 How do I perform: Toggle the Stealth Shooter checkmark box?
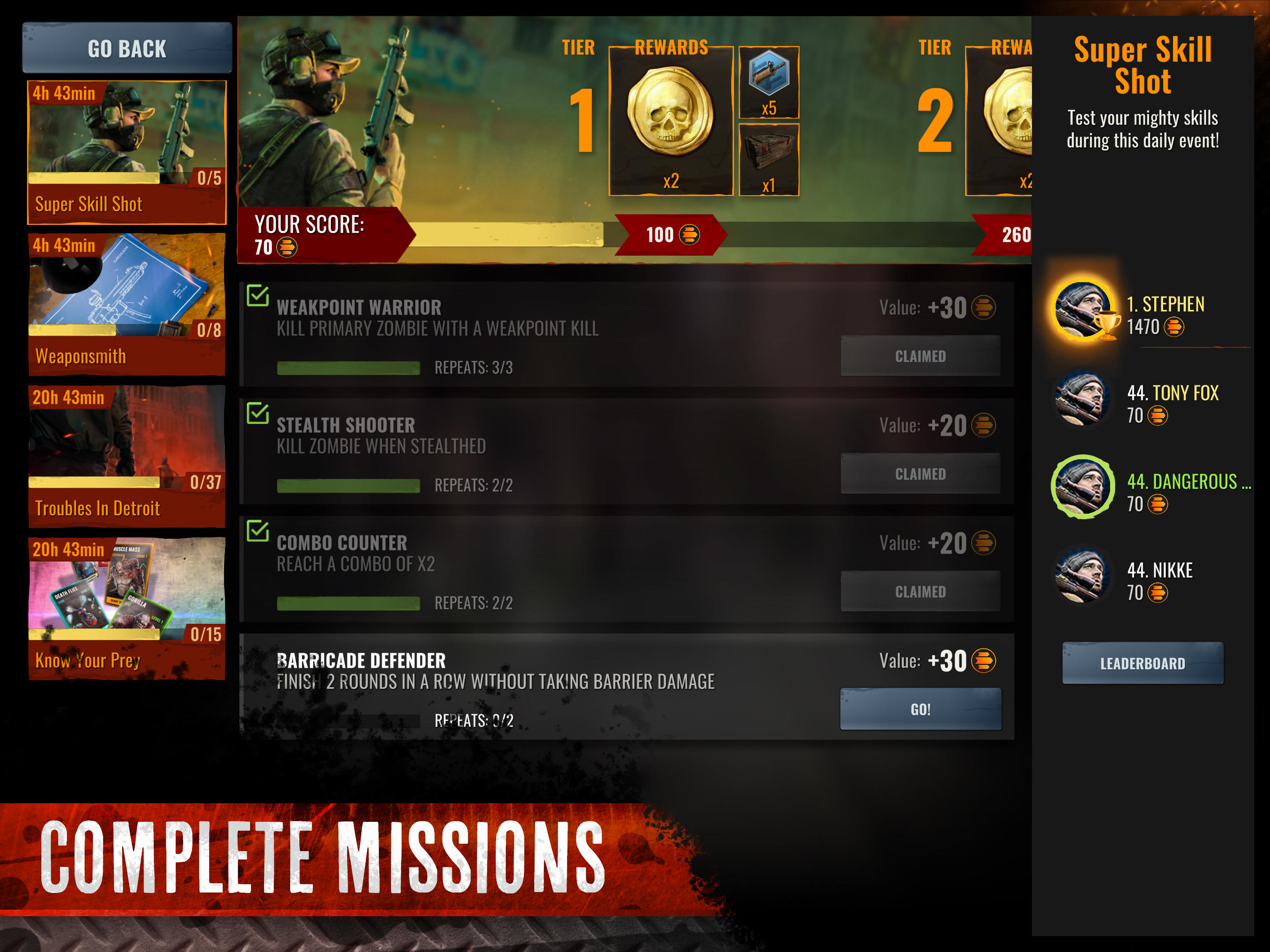coord(258,412)
